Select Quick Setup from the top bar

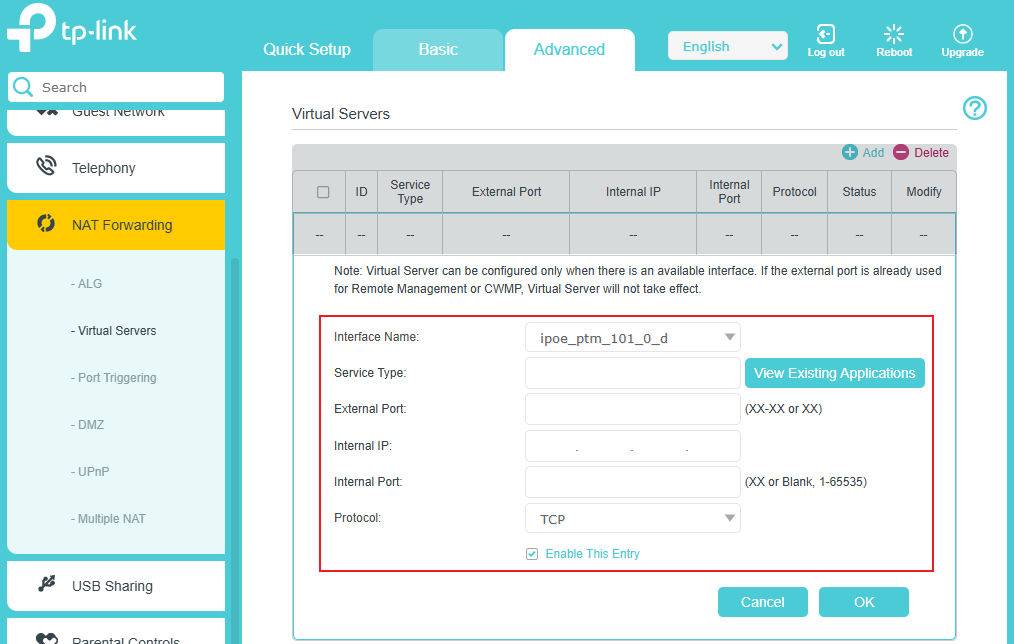[306, 49]
